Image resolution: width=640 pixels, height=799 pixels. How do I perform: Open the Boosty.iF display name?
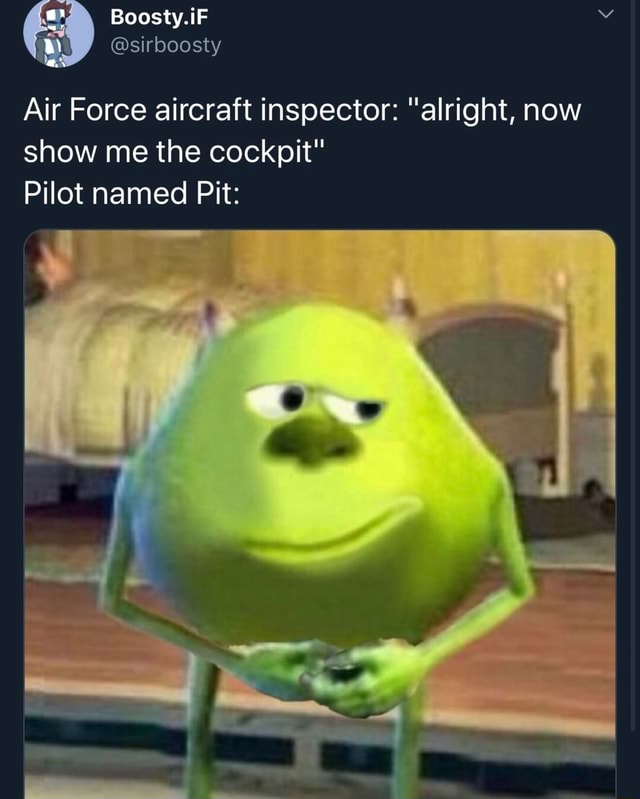tap(159, 16)
